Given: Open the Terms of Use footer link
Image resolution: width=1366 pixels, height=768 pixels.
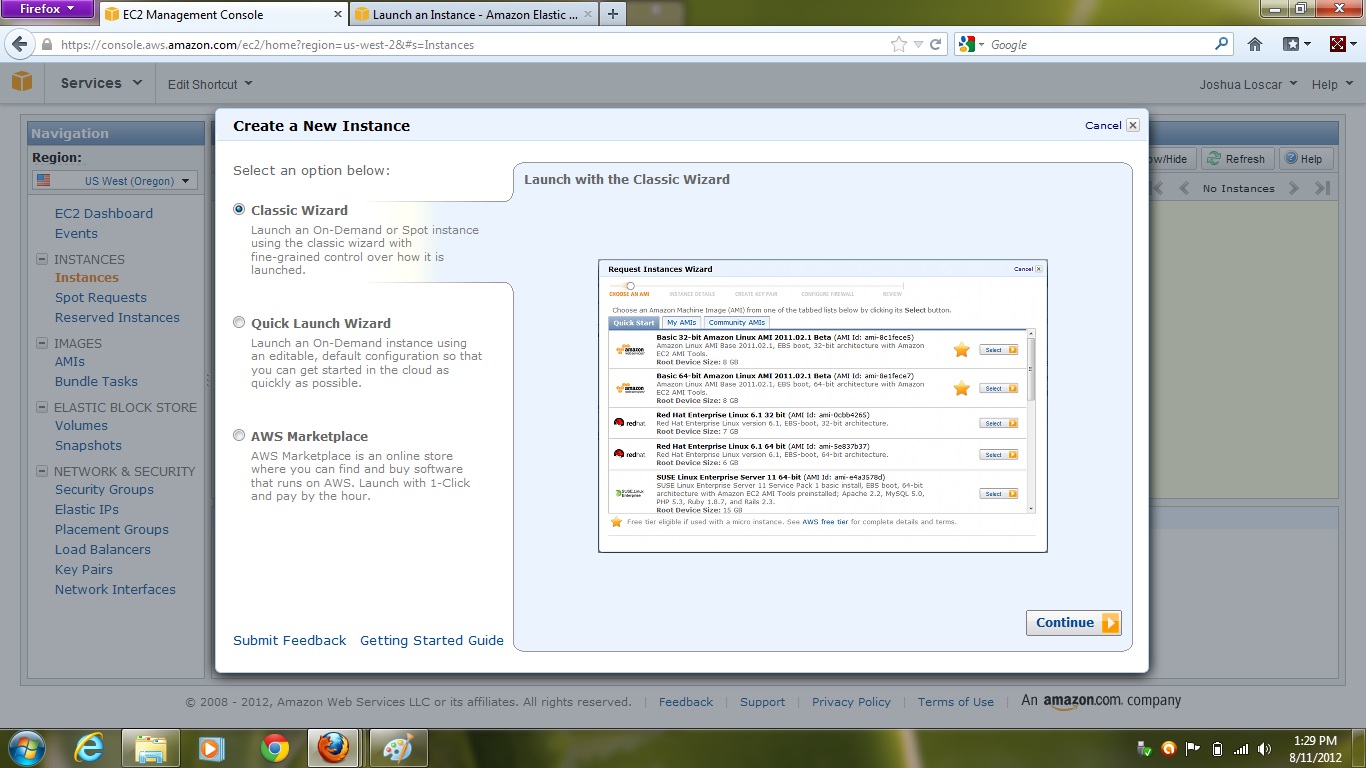Looking at the screenshot, I should pos(956,702).
